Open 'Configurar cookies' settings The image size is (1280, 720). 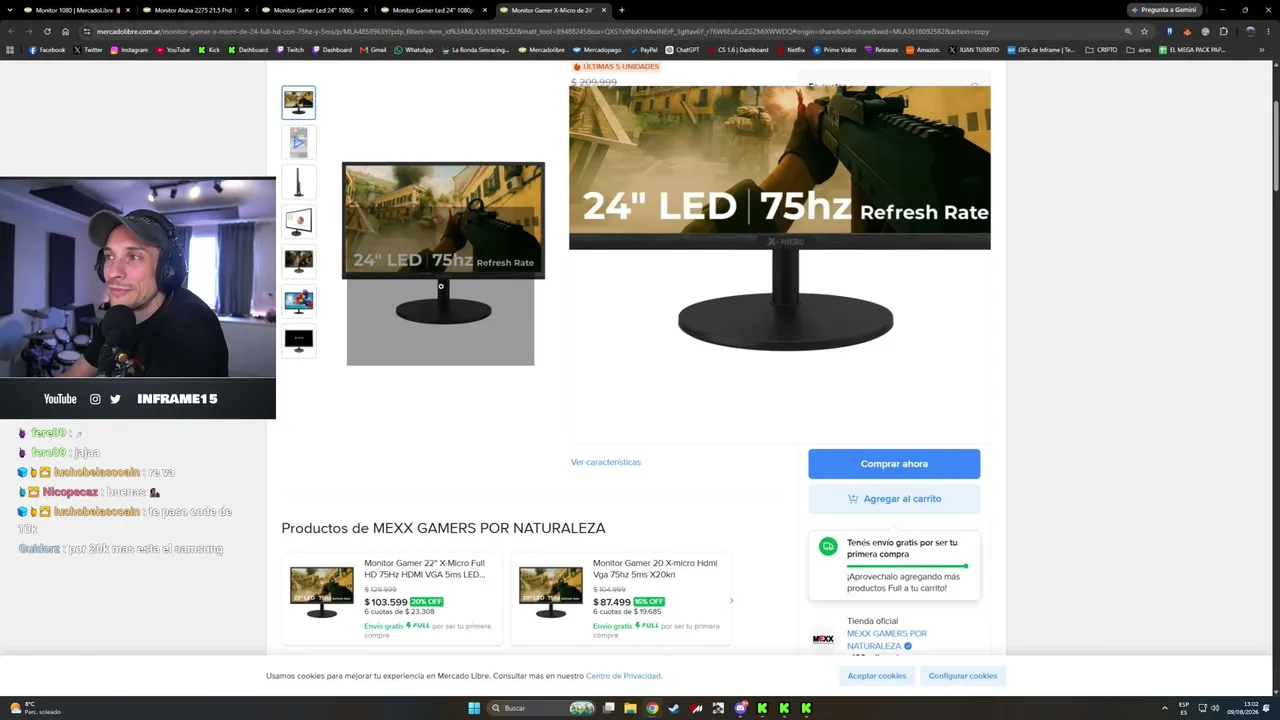click(x=963, y=676)
